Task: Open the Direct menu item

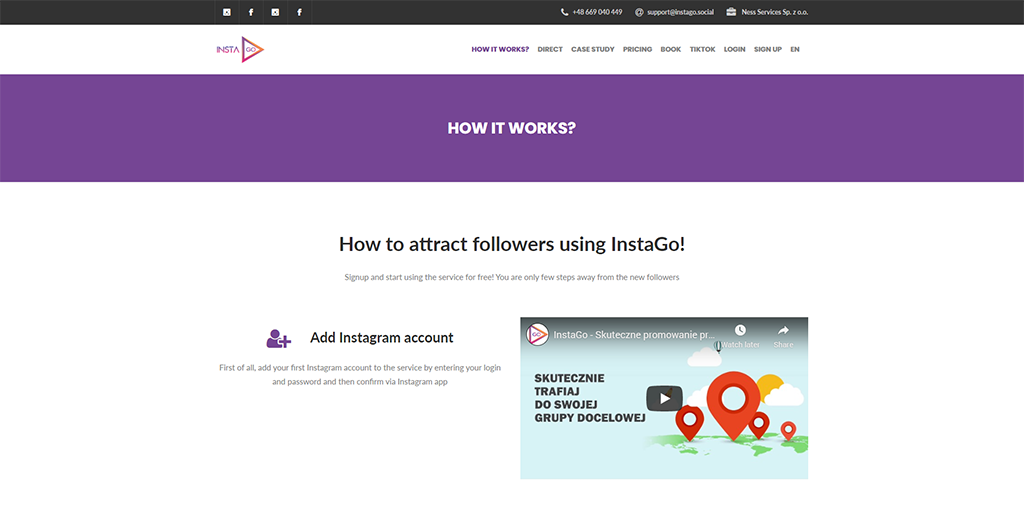Action: [x=550, y=50]
